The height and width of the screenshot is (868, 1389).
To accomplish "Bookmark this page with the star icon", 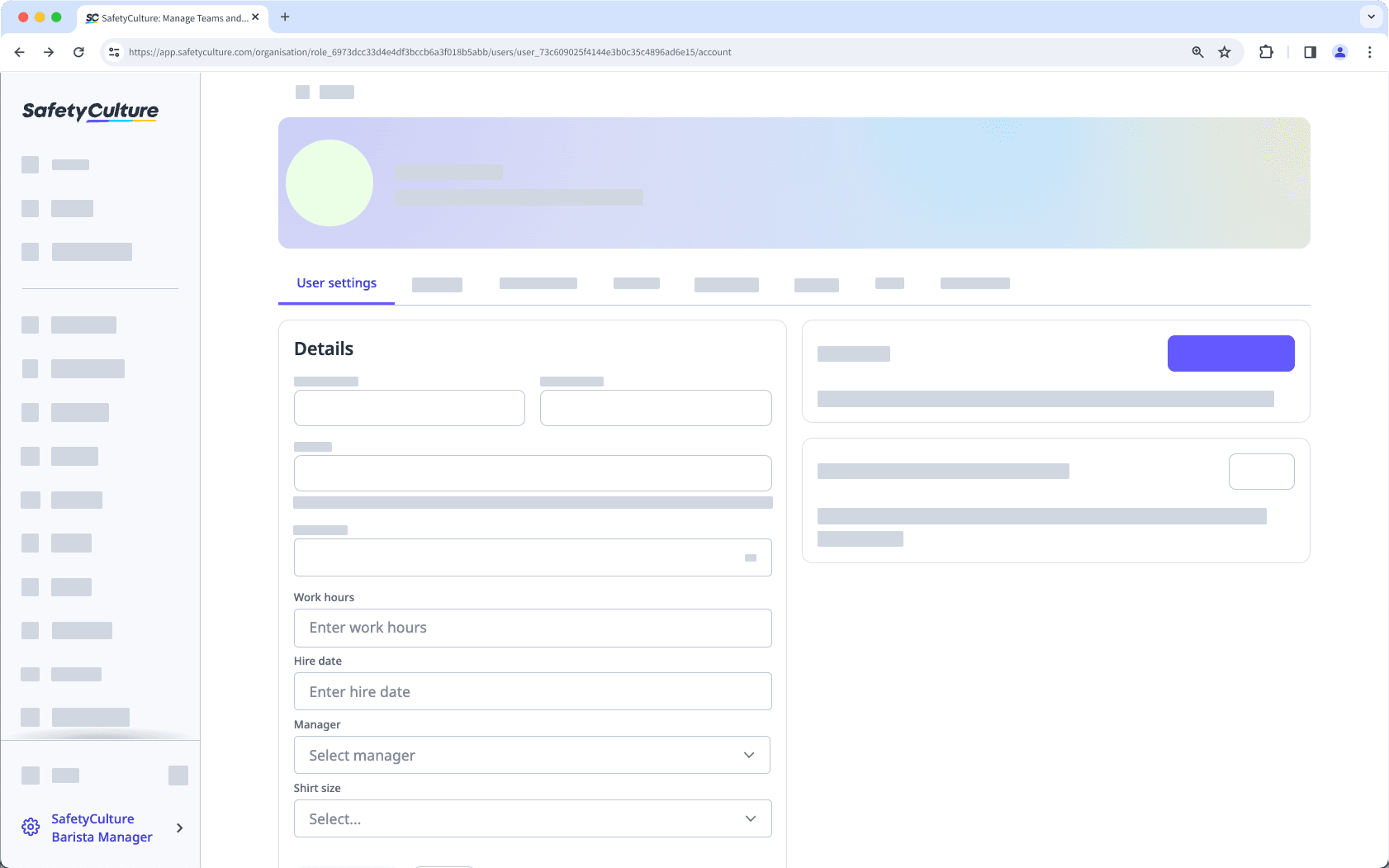I will point(1224,51).
